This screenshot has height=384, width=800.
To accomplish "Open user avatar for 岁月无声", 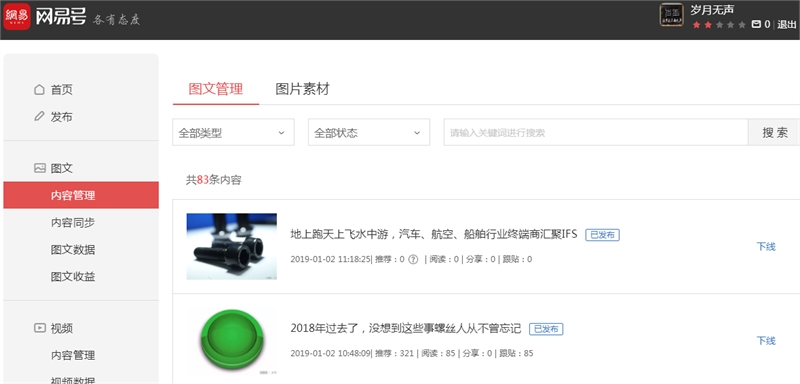I will click(671, 15).
